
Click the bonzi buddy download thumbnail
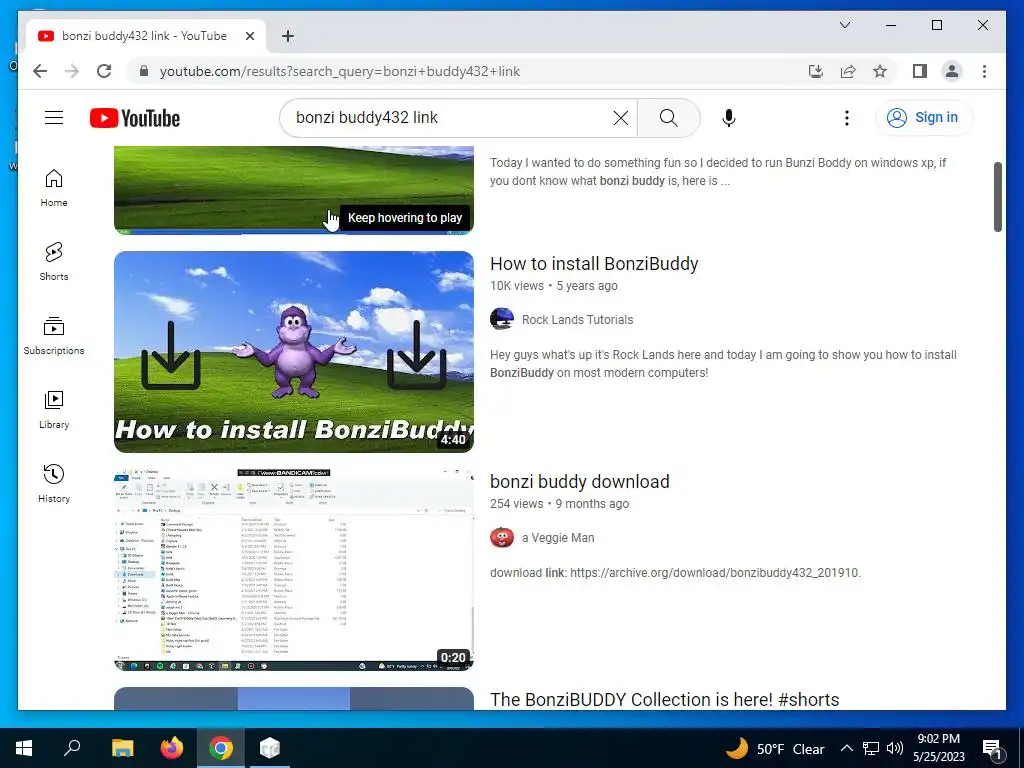[293, 569]
